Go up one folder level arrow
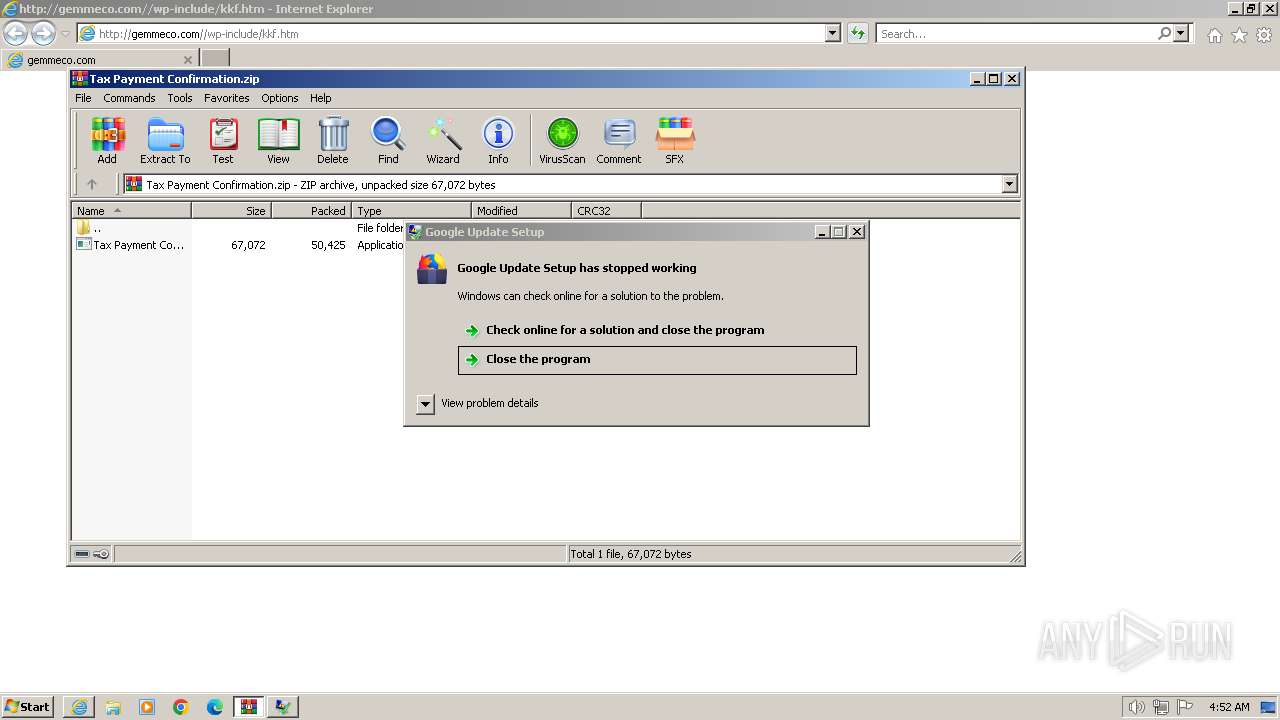 tap(92, 184)
